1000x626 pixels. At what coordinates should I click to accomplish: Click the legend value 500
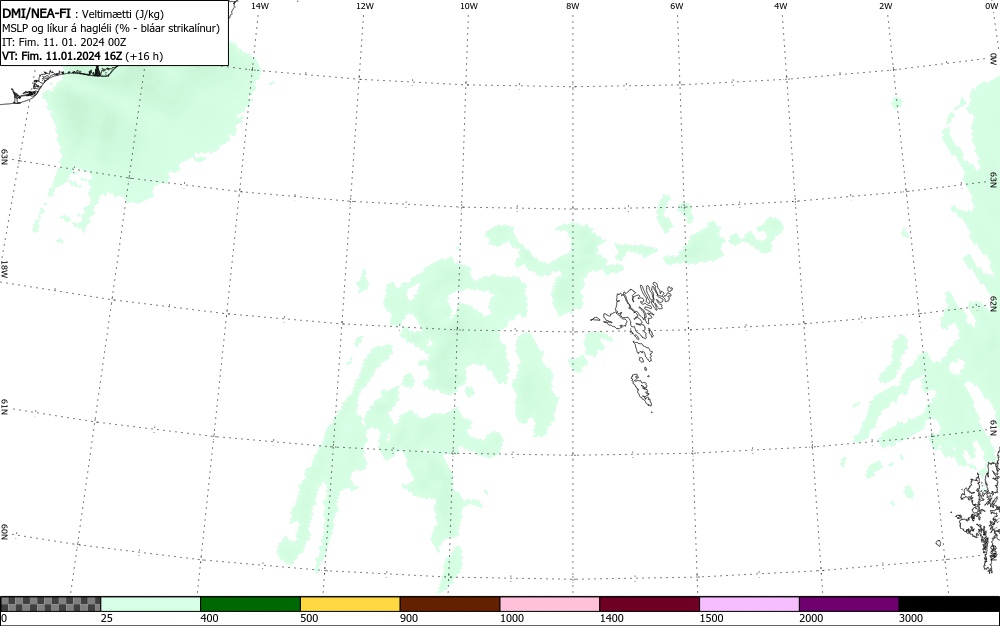pyautogui.click(x=309, y=618)
